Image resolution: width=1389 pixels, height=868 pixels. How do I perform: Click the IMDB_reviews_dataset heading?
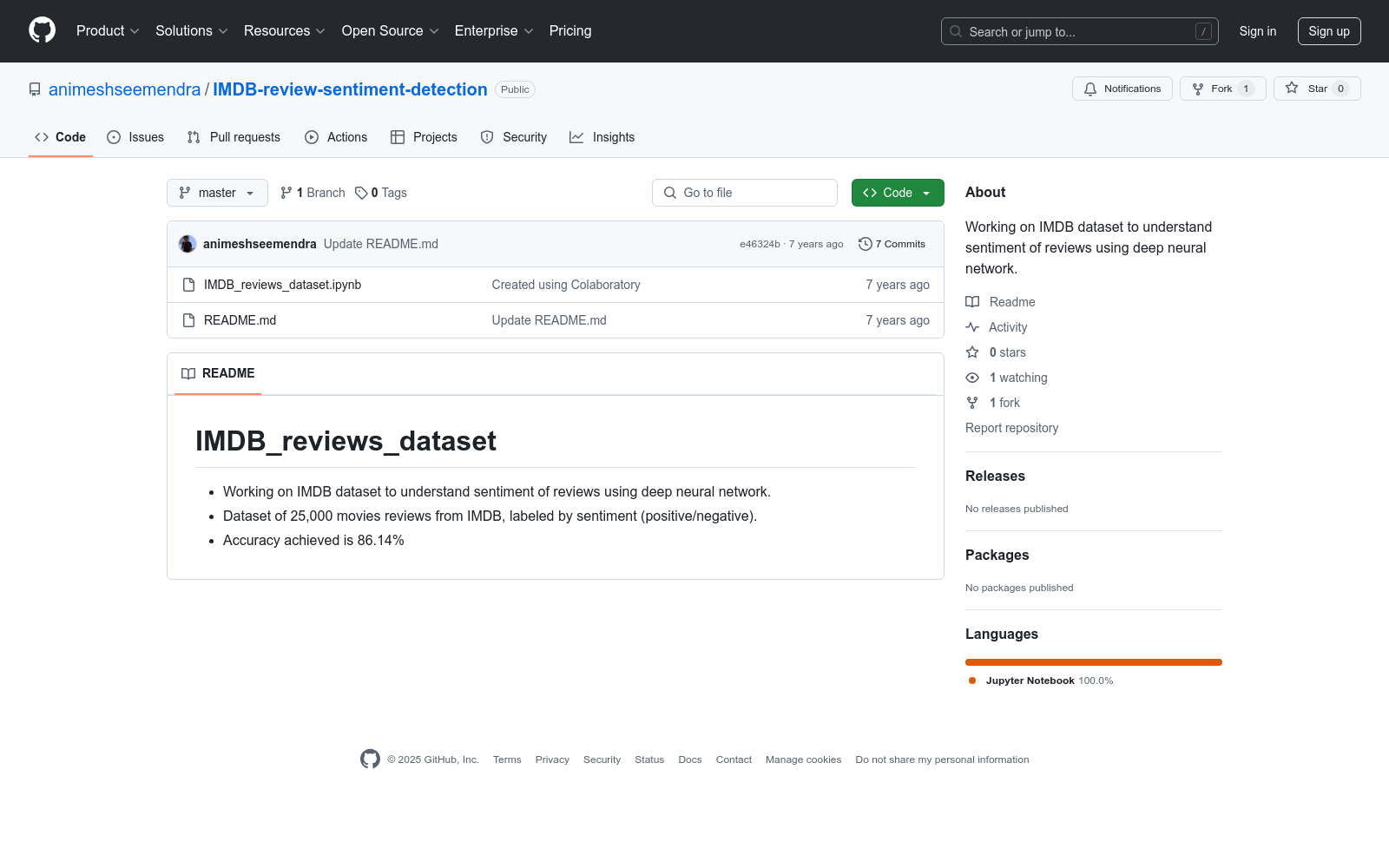tap(346, 441)
